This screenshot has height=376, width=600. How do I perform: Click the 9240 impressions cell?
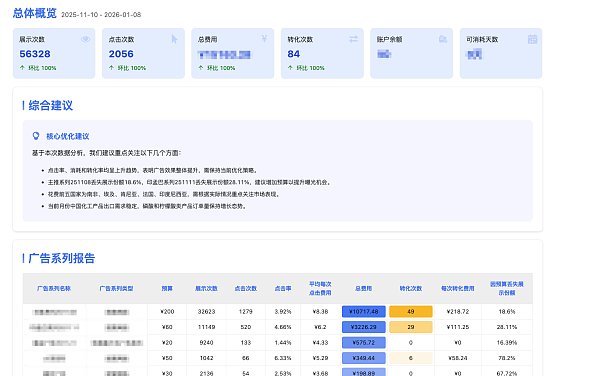(x=206, y=342)
